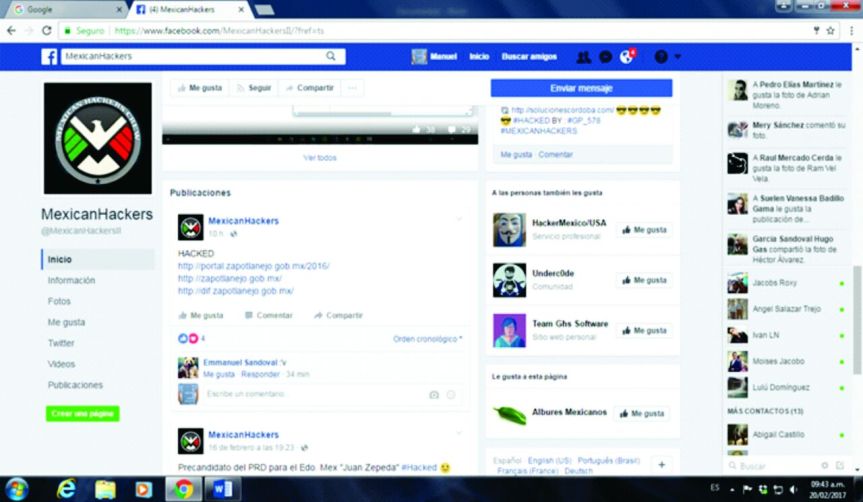This screenshot has height=502, width=863.
Task: Click the Enviar mensaje button
Action: click(581, 88)
